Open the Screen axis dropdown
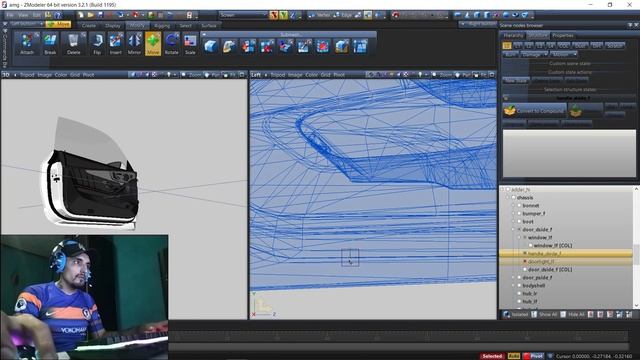 pyautogui.click(x=243, y=15)
